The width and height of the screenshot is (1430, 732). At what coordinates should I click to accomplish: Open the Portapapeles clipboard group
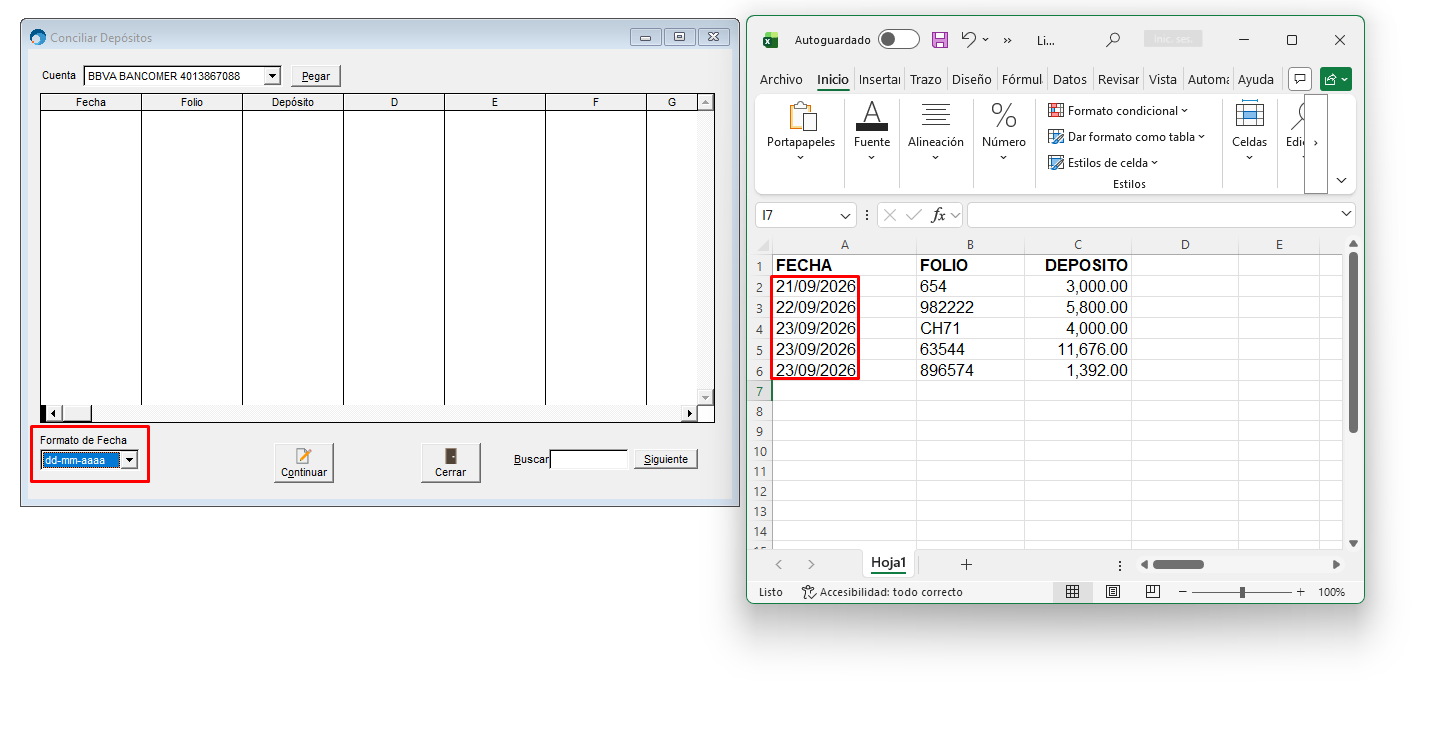coord(801,131)
